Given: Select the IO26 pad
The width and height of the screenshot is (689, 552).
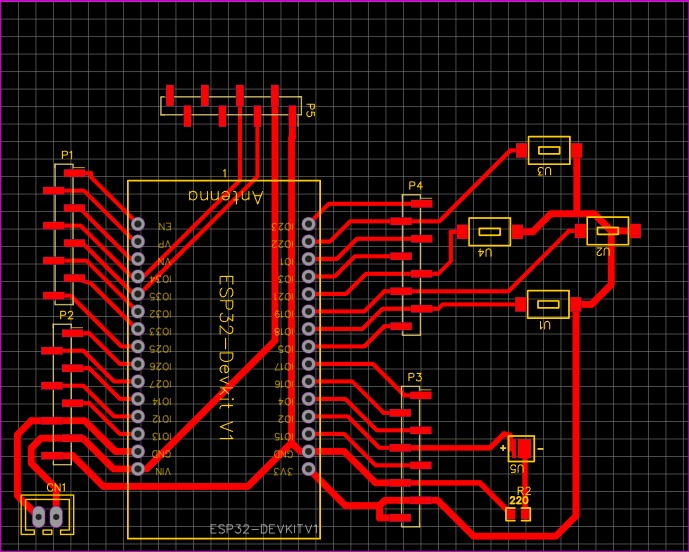Looking at the screenshot, I should pos(138,364).
